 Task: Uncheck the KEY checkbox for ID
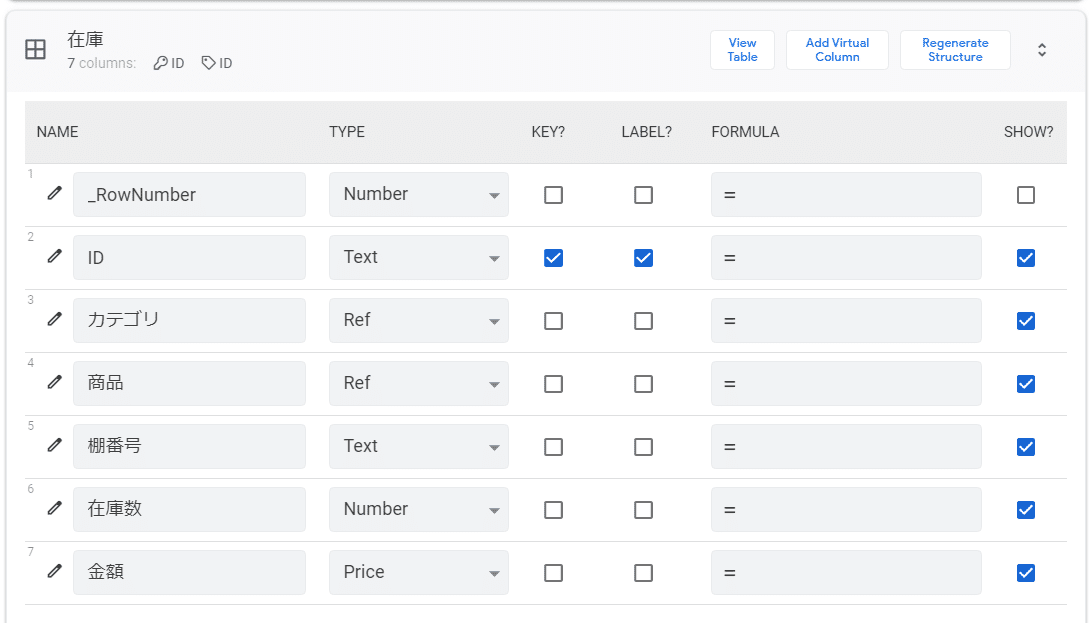click(x=553, y=258)
